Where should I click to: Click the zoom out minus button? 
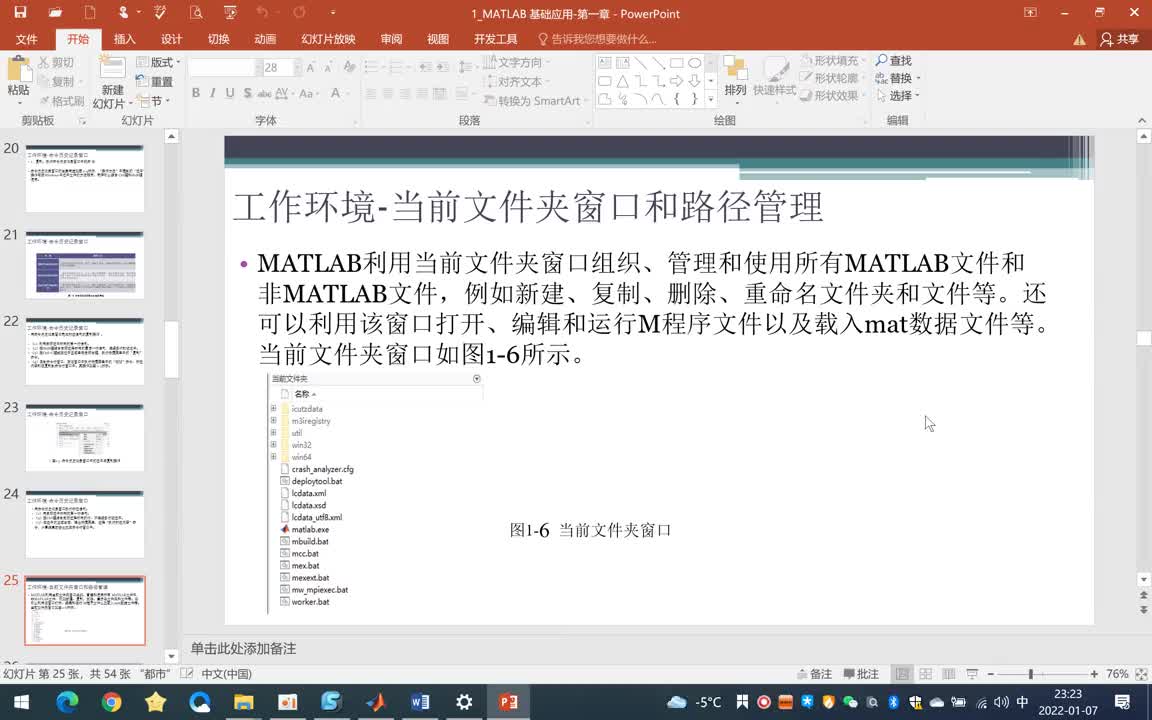pyautogui.click(x=990, y=674)
